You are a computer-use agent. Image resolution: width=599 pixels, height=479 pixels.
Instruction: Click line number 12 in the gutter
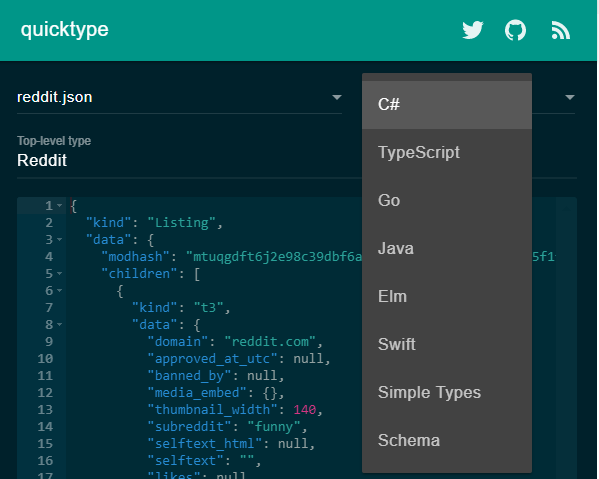pyautogui.click(x=45, y=393)
